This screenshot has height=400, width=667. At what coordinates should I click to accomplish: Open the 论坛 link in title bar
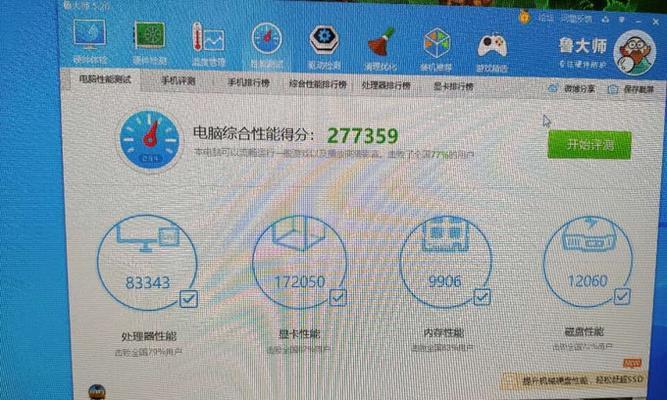pos(545,18)
